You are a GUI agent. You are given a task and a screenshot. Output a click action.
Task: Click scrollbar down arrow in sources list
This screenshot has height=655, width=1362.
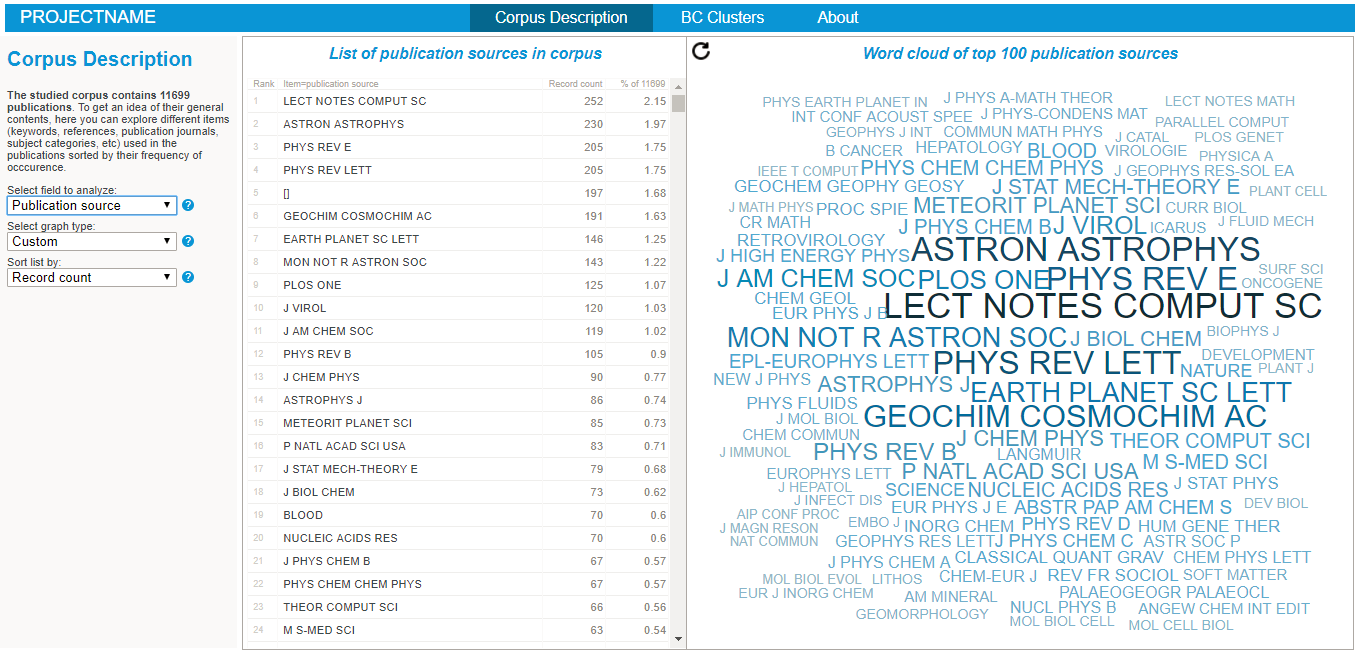click(x=679, y=639)
